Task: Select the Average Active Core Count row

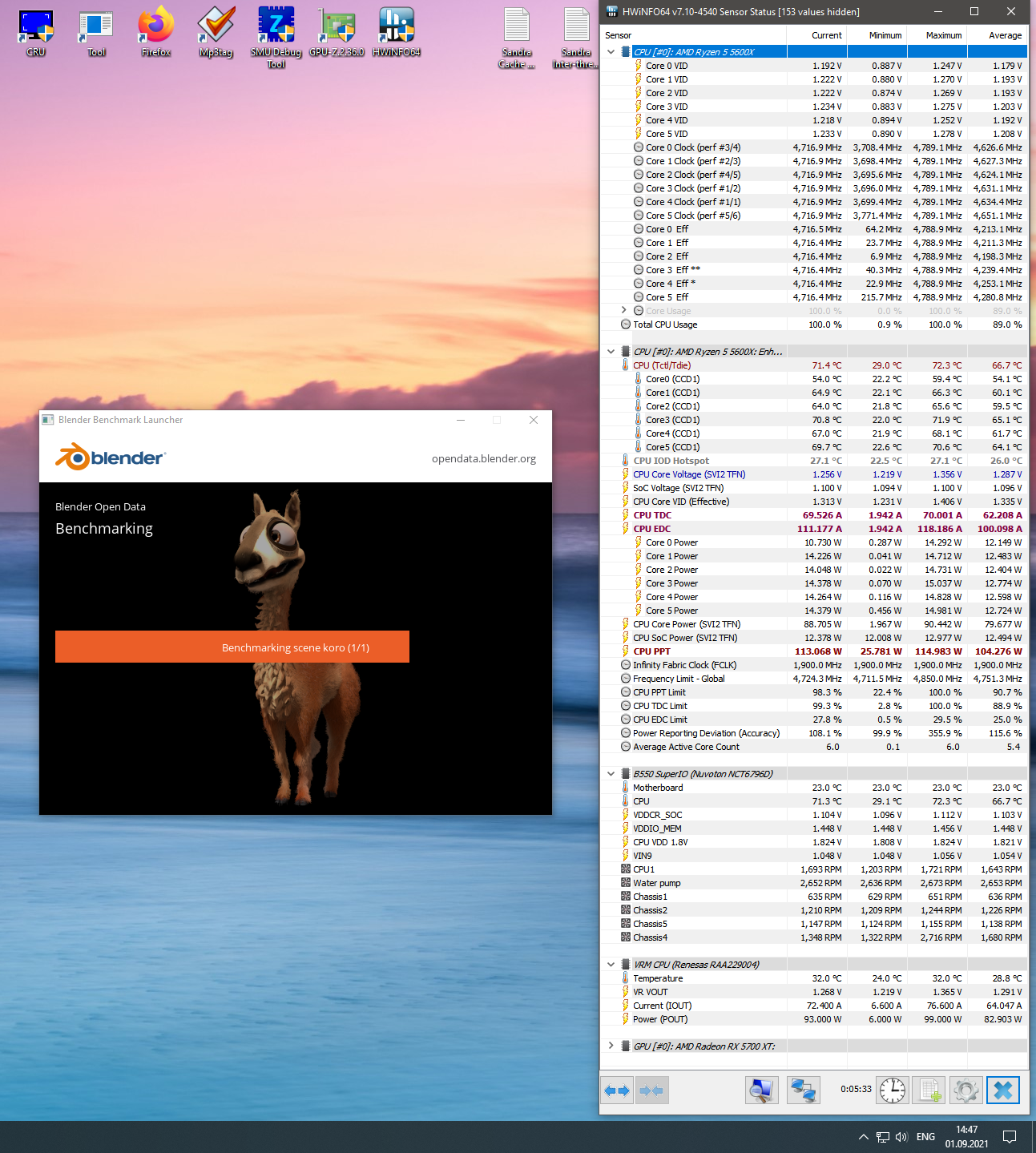Action: click(x=814, y=747)
